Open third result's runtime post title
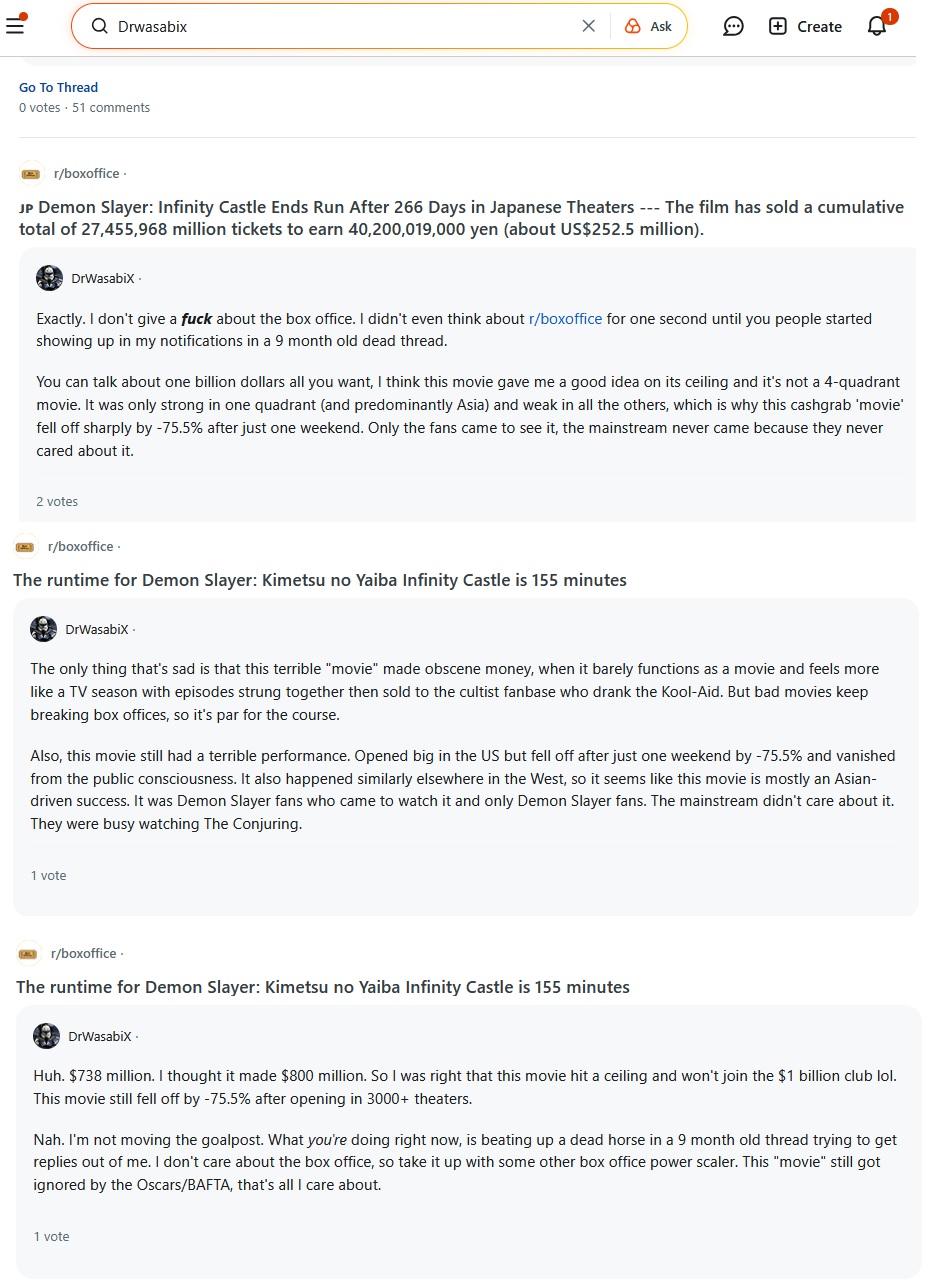Image resolution: width=928 pixels, height=1279 pixels. (x=323, y=987)
